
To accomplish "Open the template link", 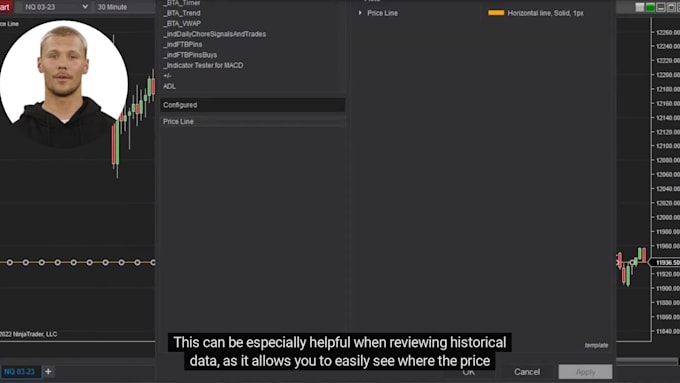I will (596, 345).
